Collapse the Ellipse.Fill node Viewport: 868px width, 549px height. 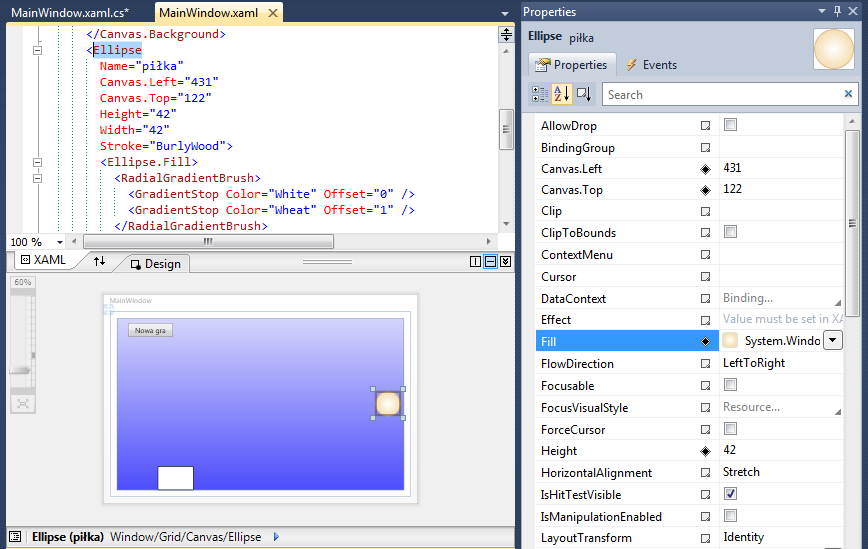[37, 163]
